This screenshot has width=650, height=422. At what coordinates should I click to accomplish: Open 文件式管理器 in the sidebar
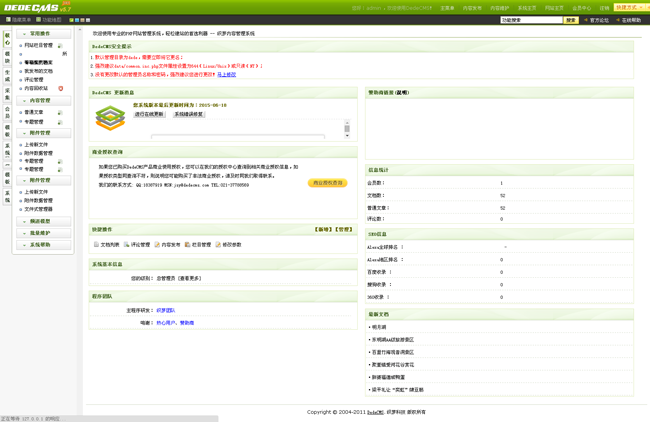click(x=39, y=209)
